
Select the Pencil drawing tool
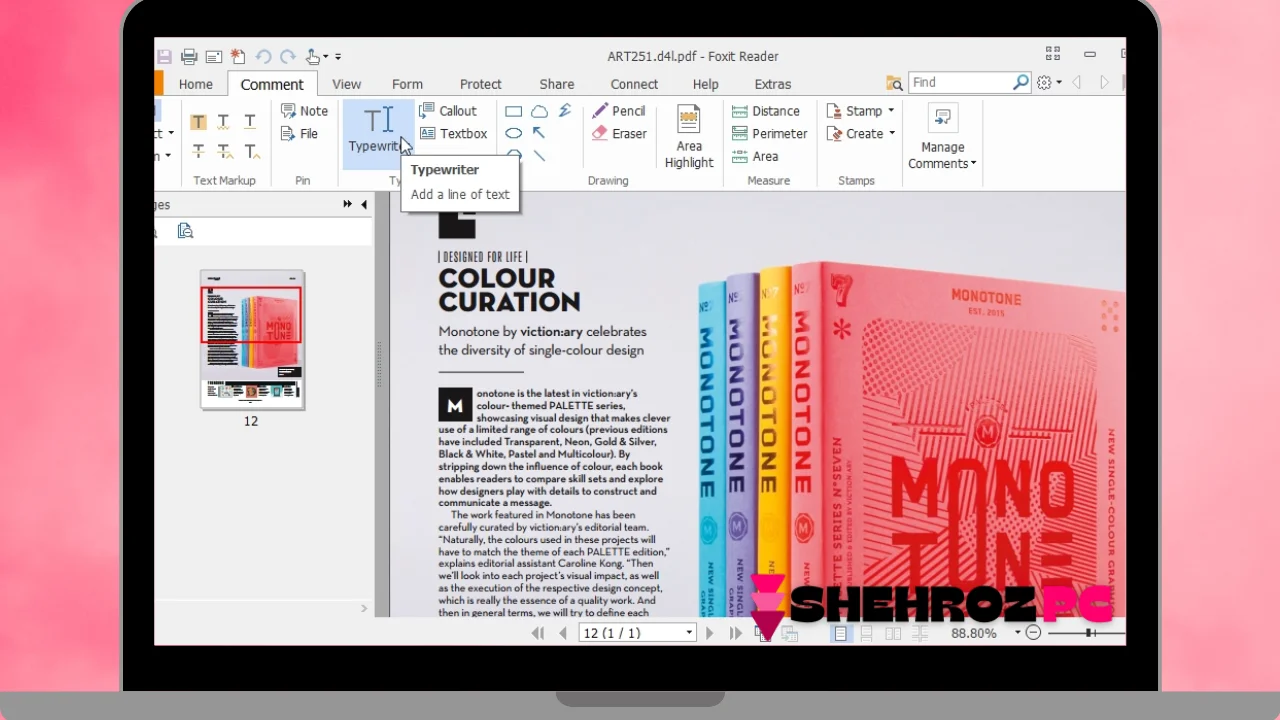click(x=619, y=111)
